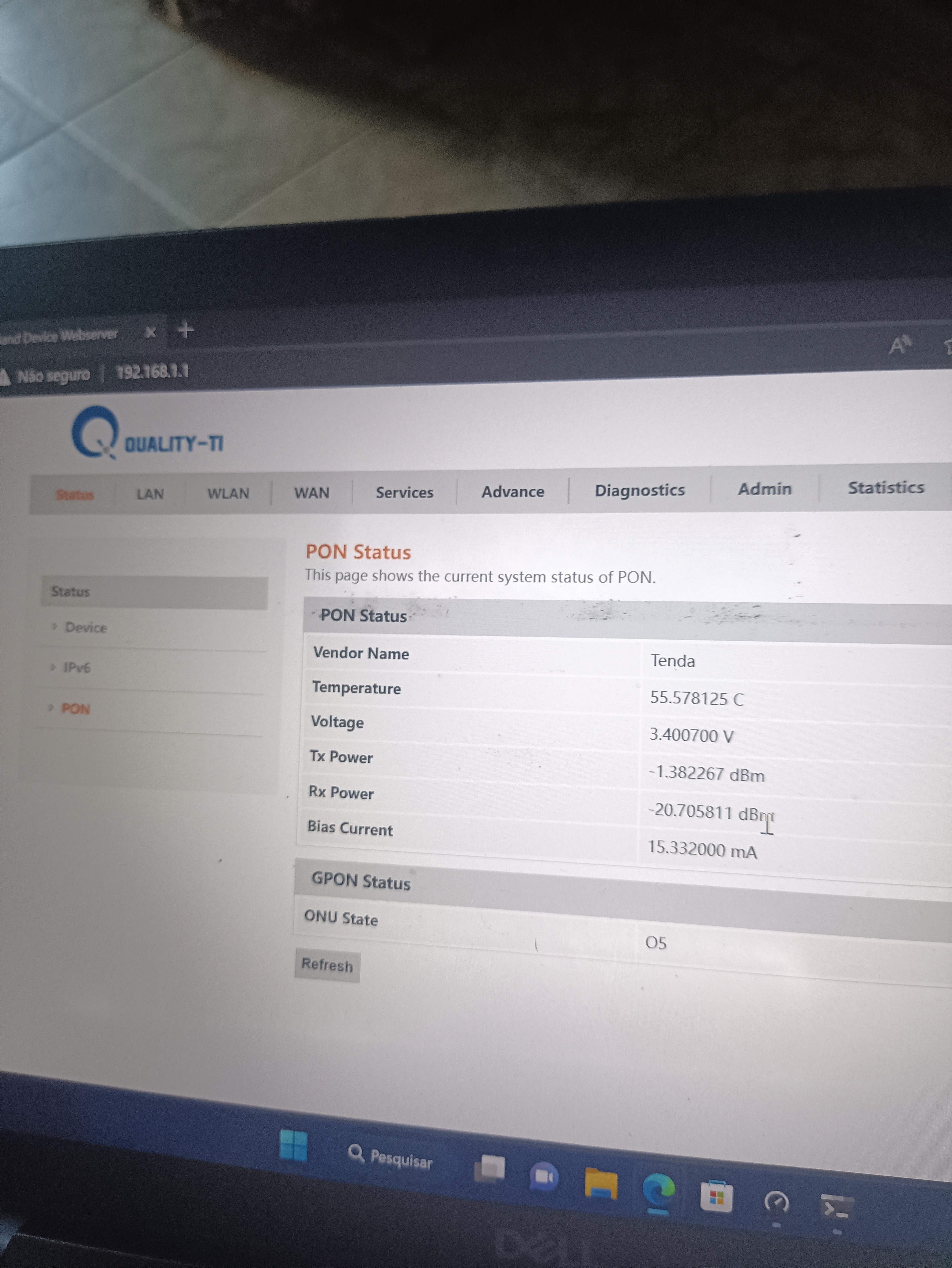Switch to the WAN tab
Screen dimensions: 952x1268
[x=311, y=493]
